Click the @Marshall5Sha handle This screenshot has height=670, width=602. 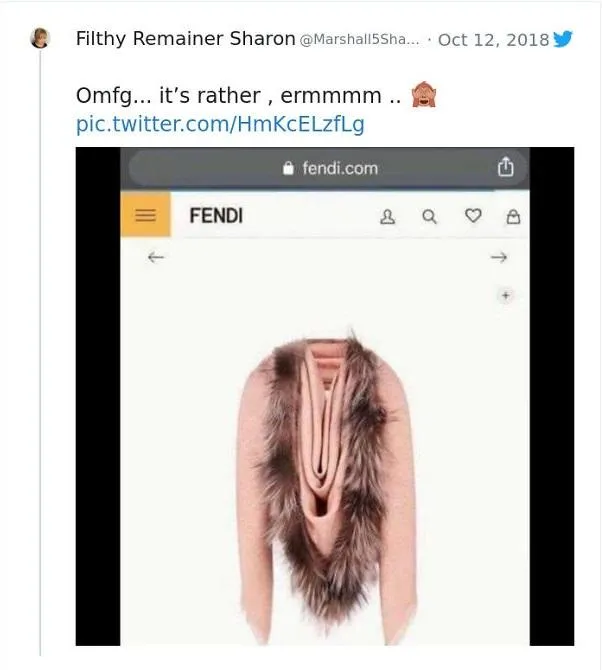pyautogui.click(x=360, y=40)
